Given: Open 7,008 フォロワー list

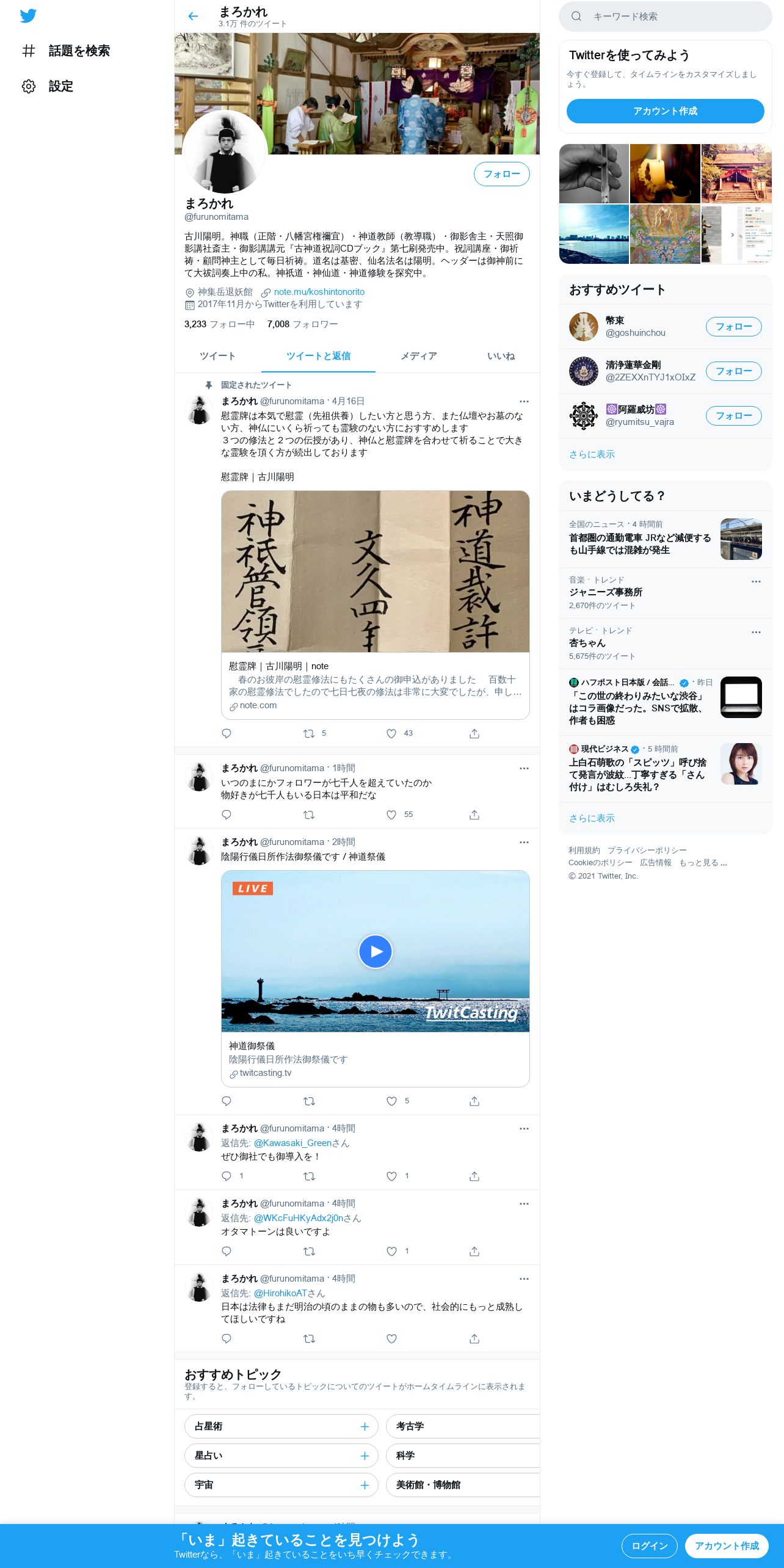Looking at the screenshot, I should coord(302,324).
